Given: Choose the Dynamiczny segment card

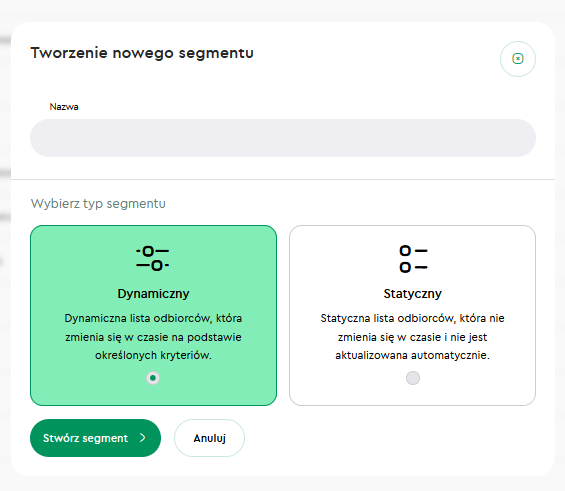Looking at the screenshot, I should pyautogui.click(x=154, y=315).
